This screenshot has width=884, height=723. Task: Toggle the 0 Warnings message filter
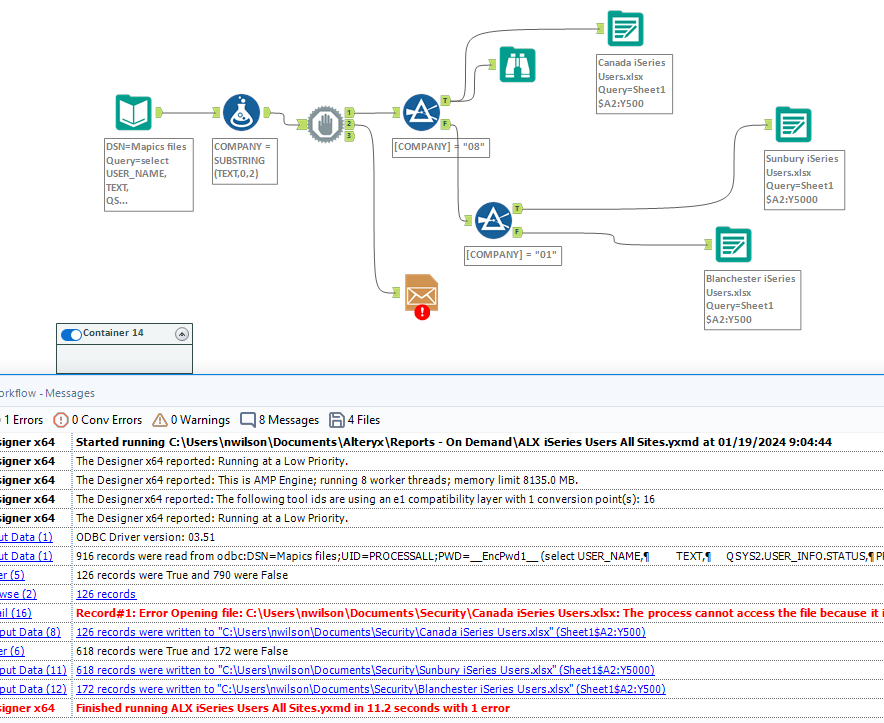190,420
